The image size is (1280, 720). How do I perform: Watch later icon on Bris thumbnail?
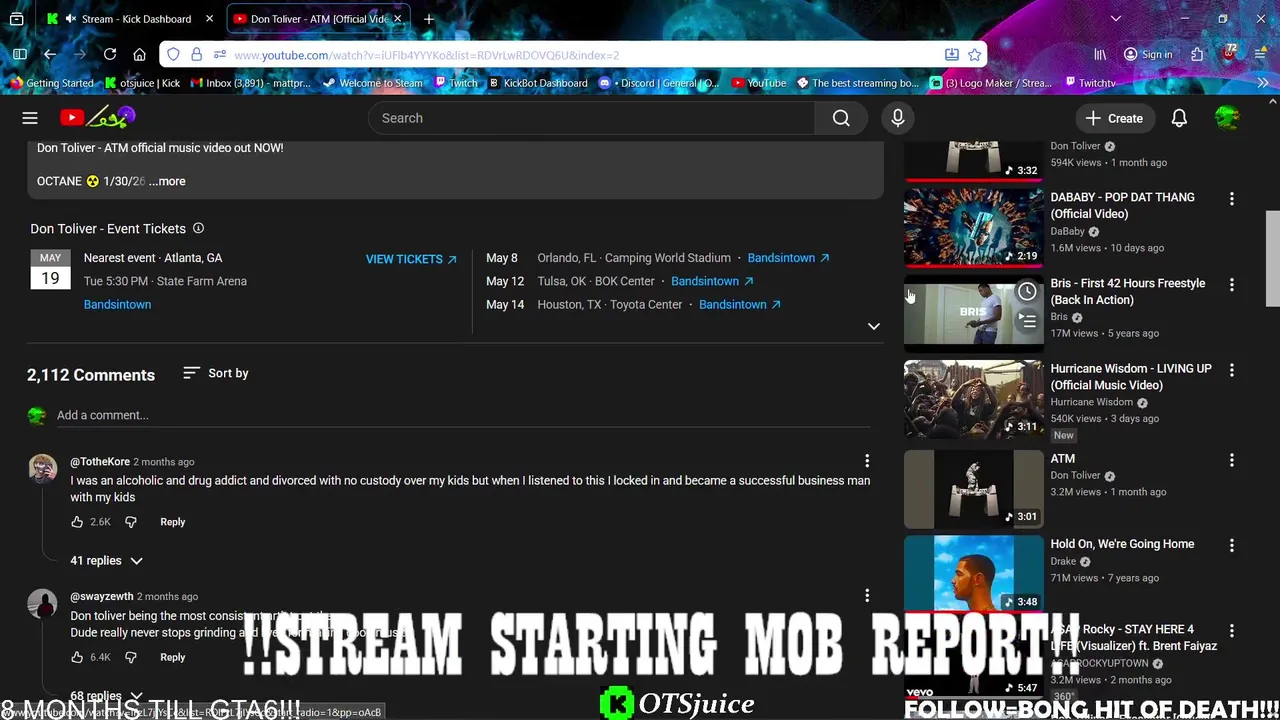1027,292
